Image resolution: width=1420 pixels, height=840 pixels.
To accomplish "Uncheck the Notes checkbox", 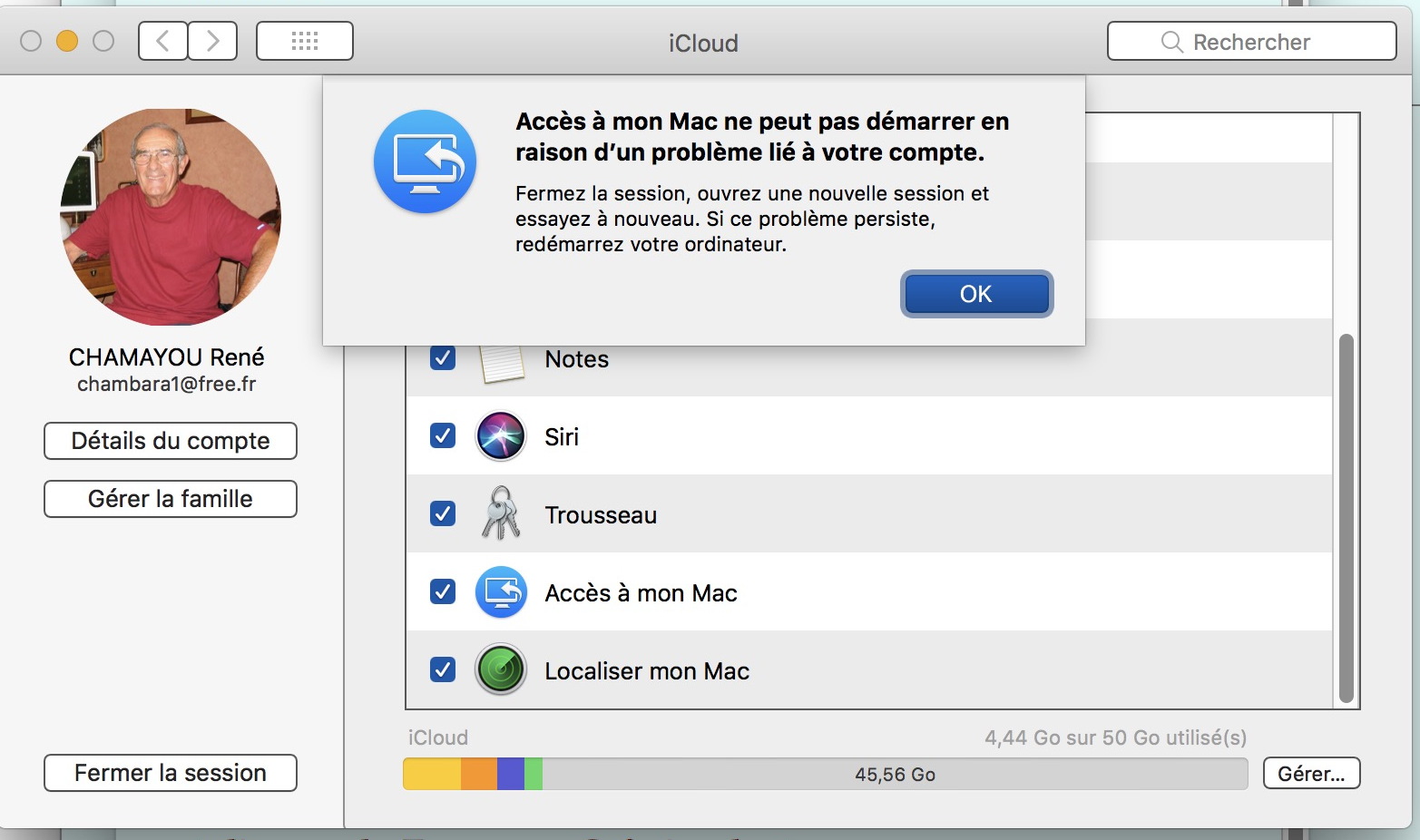I will pyautogui.click(x=443, y=357).
